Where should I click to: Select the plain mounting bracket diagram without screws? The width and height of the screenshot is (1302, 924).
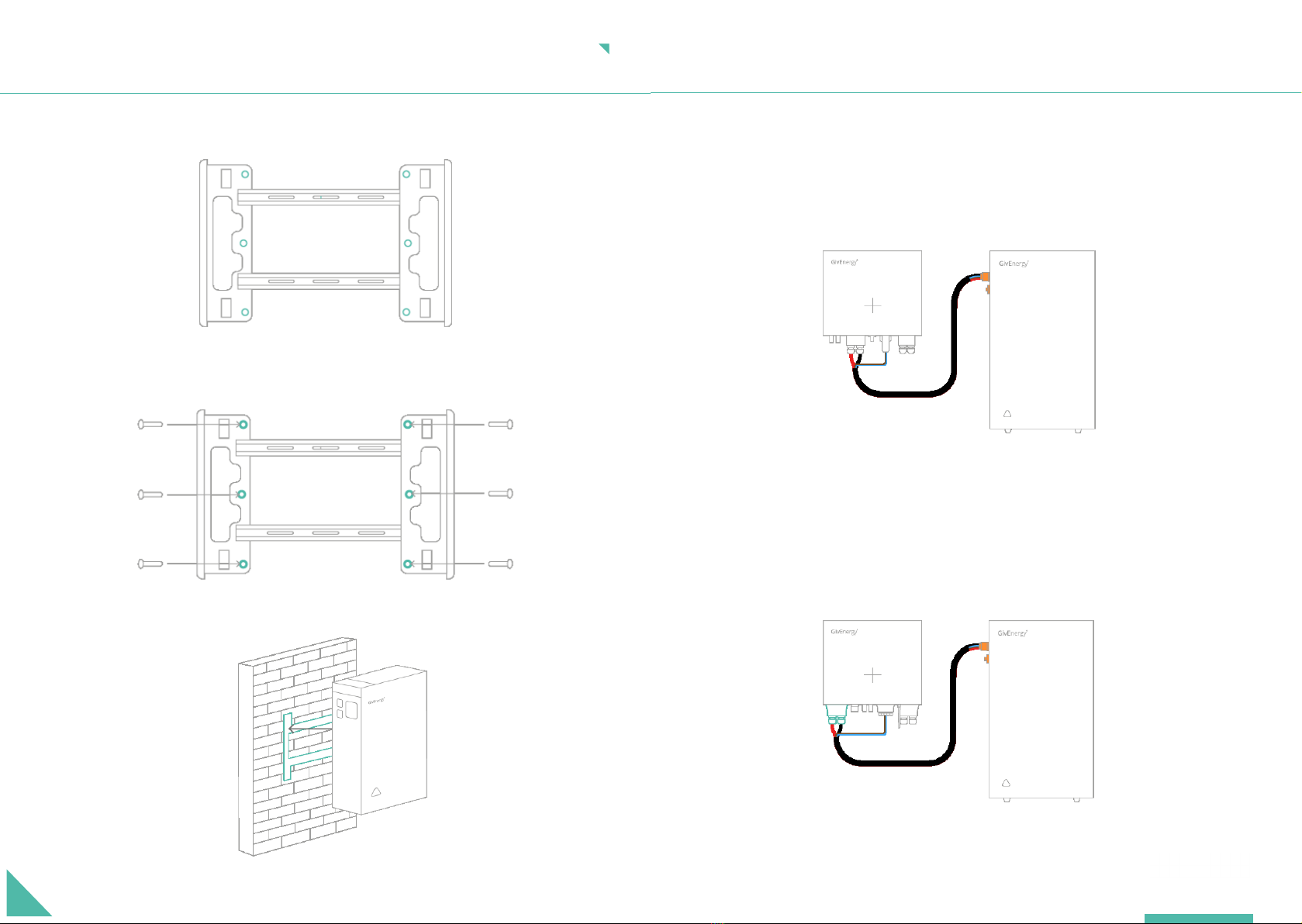click(326, 243)
